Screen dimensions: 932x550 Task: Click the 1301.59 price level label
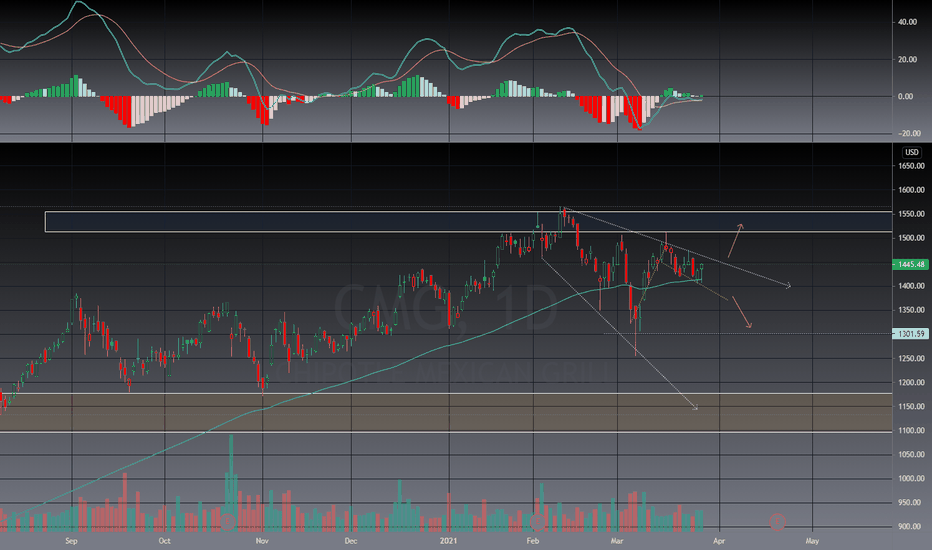click(911, 334)
